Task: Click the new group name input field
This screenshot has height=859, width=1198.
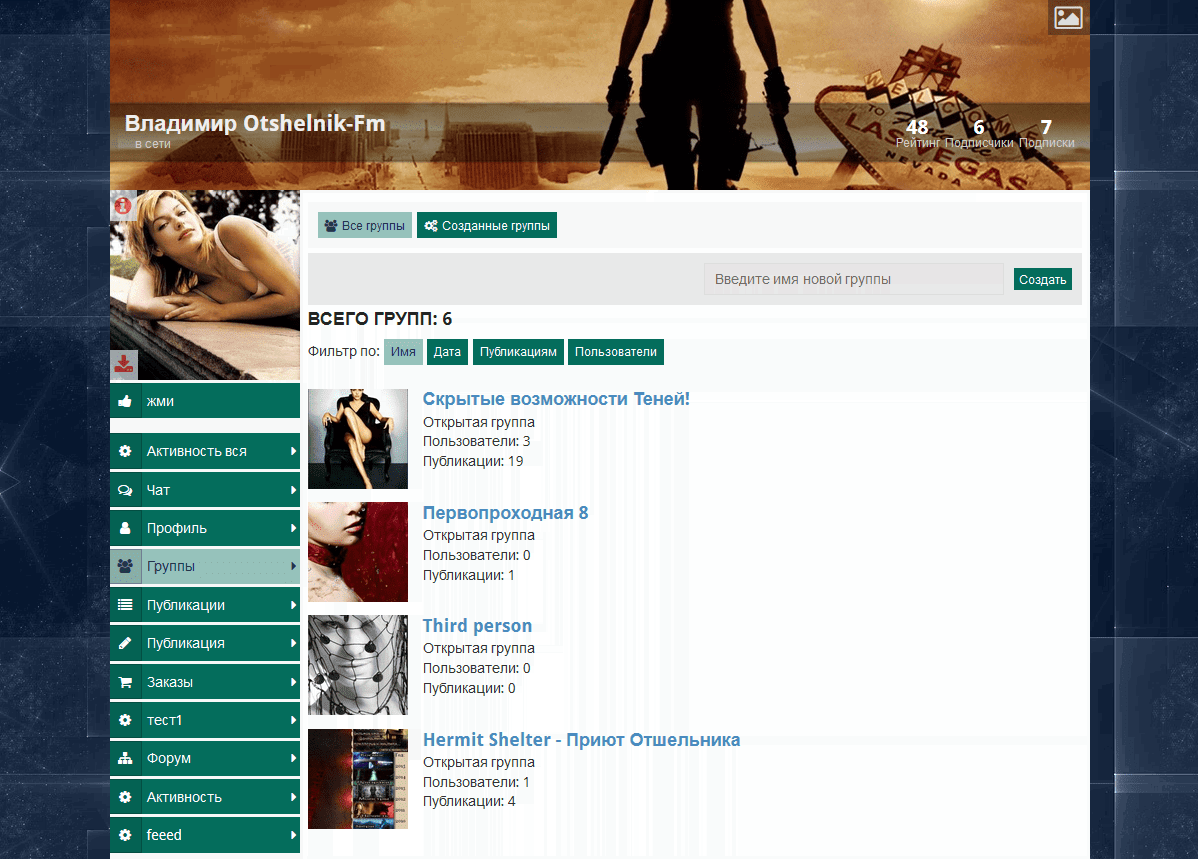Action: pyautogui.click(x=853, y=279)
